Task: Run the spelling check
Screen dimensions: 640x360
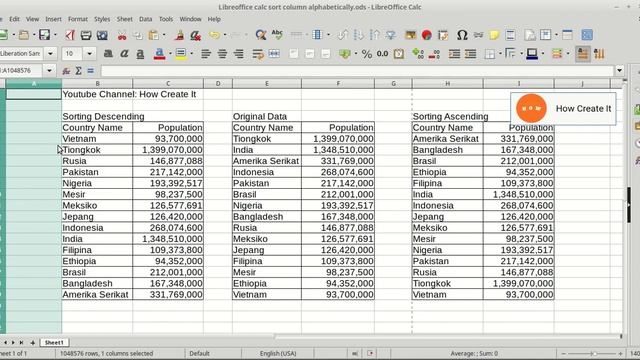Action: click(277, 35)
